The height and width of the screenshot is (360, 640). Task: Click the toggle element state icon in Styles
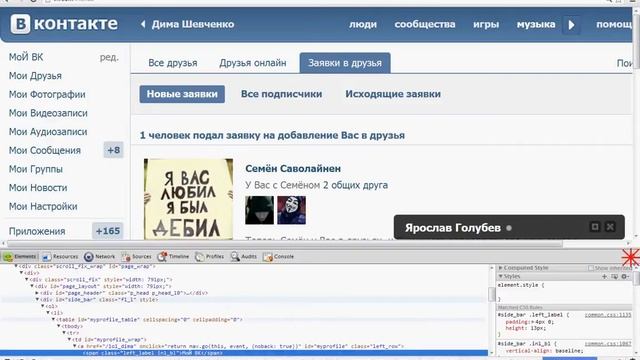pos(614,276)
